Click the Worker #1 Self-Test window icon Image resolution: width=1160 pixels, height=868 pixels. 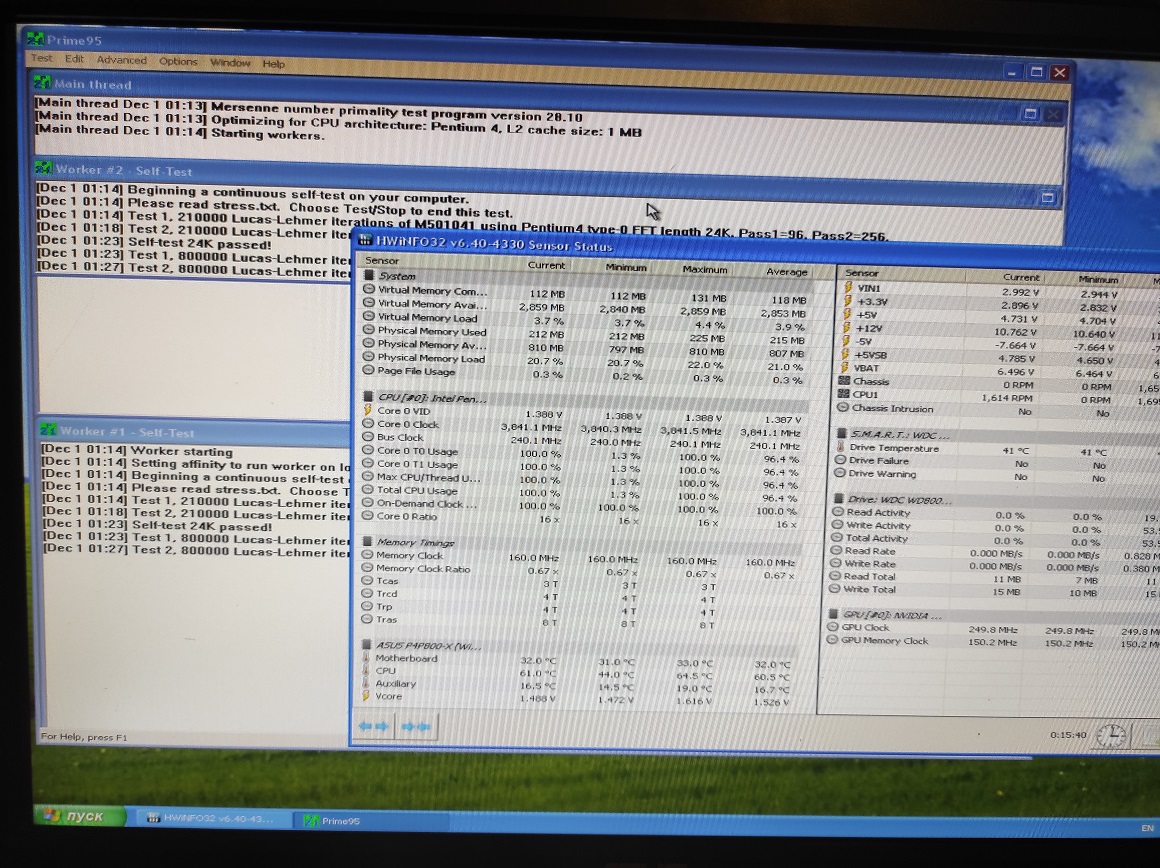click(49, 430)
